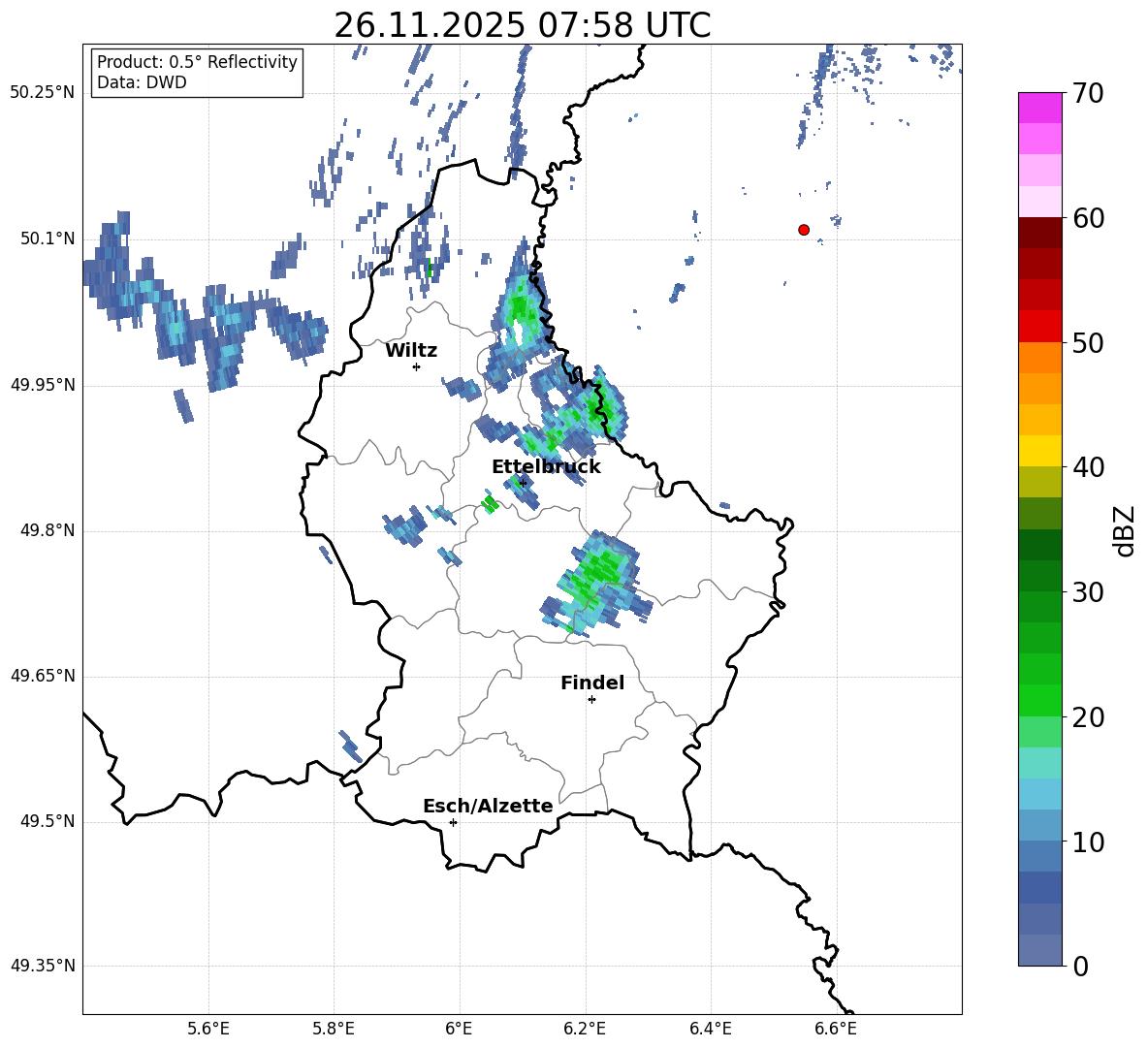Click the dBZ colorbar unit label

click(x=1124, y=530)
